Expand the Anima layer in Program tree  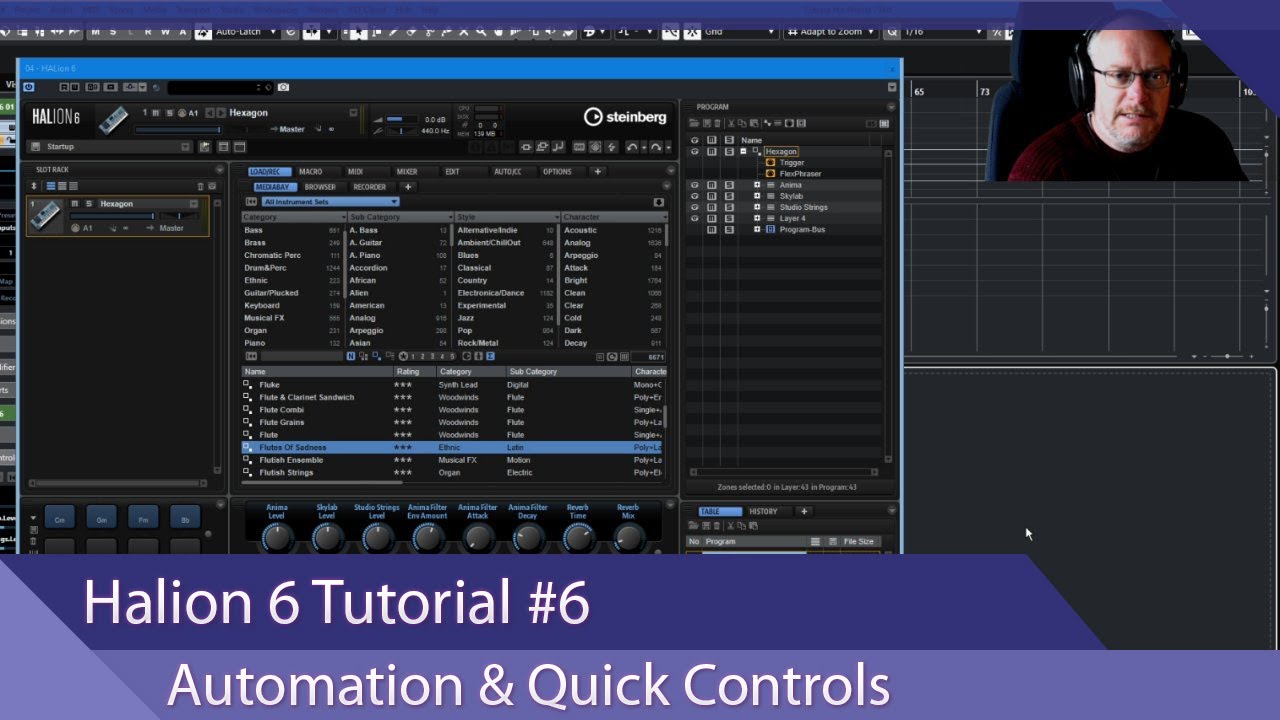(x=757, y=185)
